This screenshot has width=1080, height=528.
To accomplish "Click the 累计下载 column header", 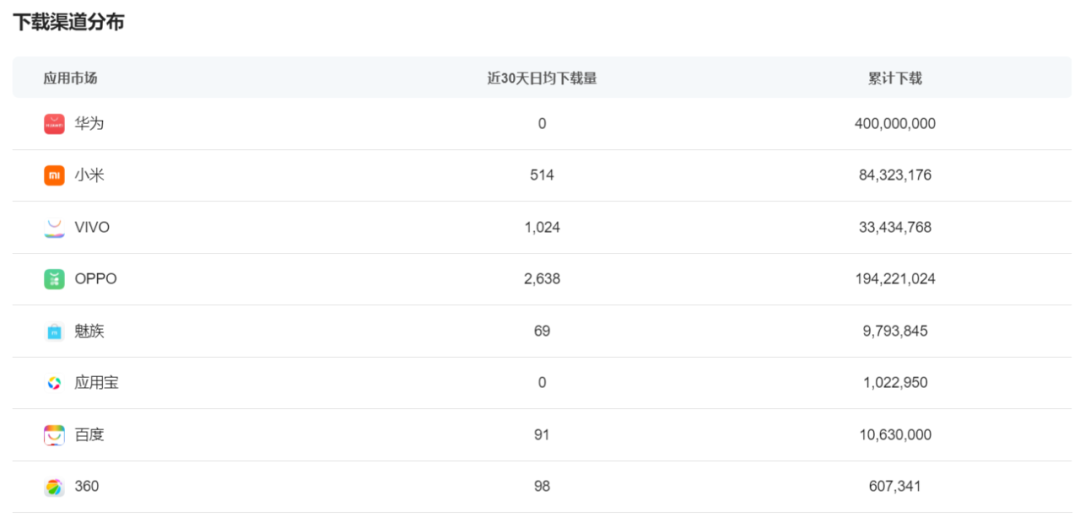I will coord(895,78).
